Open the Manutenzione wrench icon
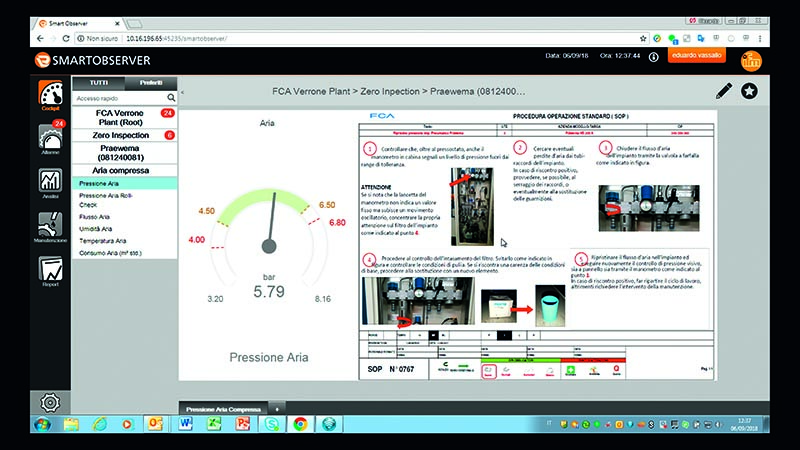 pyautogui.click(x=50, y=227)
